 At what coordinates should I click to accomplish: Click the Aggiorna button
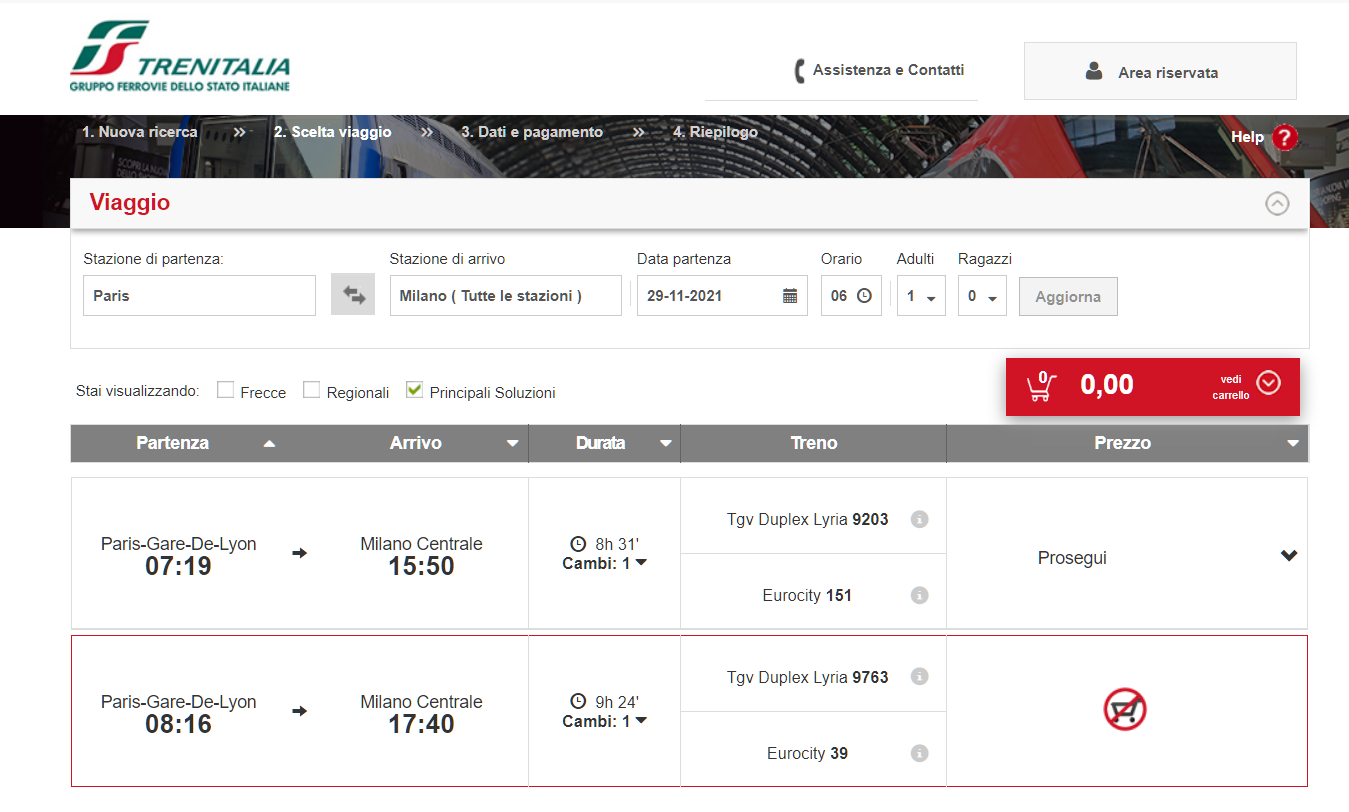[x=1068, y=297]
